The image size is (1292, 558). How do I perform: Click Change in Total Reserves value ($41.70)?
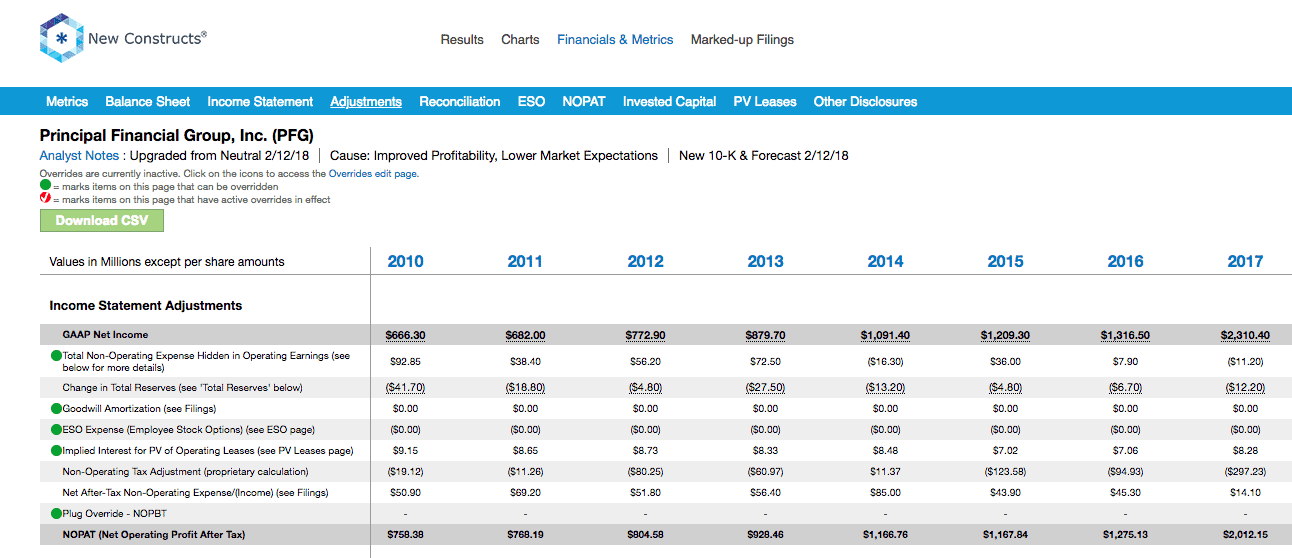405,387
